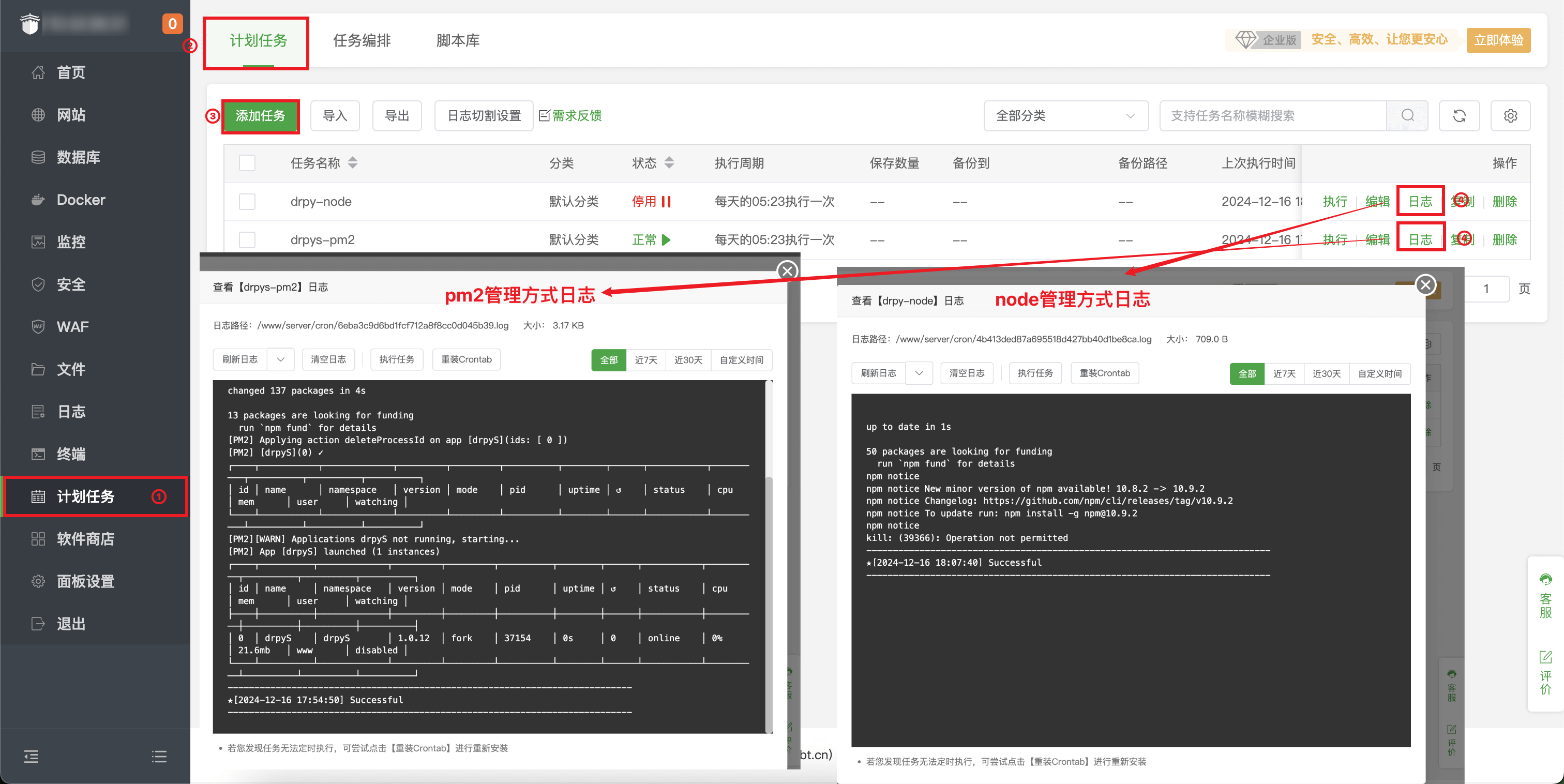Expand 刷新日志 dropdown in node log
Screen dimensions: 1564x784
(919, 373)
